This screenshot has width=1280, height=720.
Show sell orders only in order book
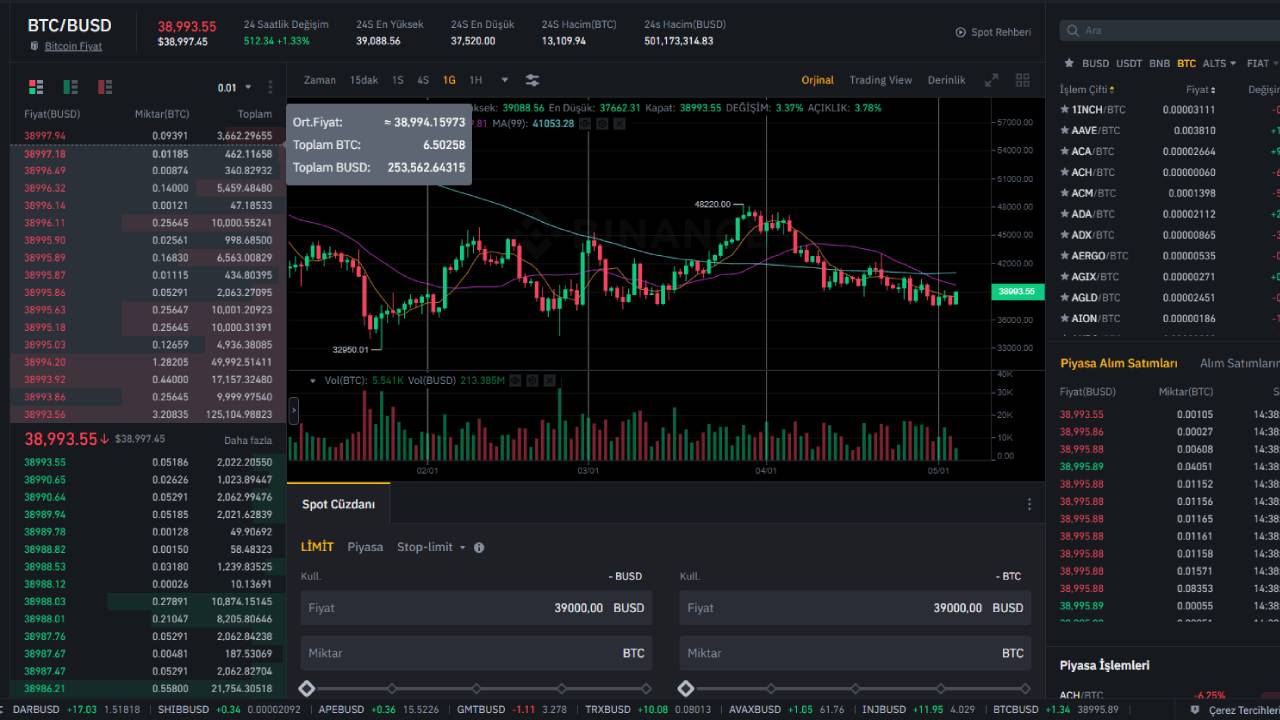104,87
